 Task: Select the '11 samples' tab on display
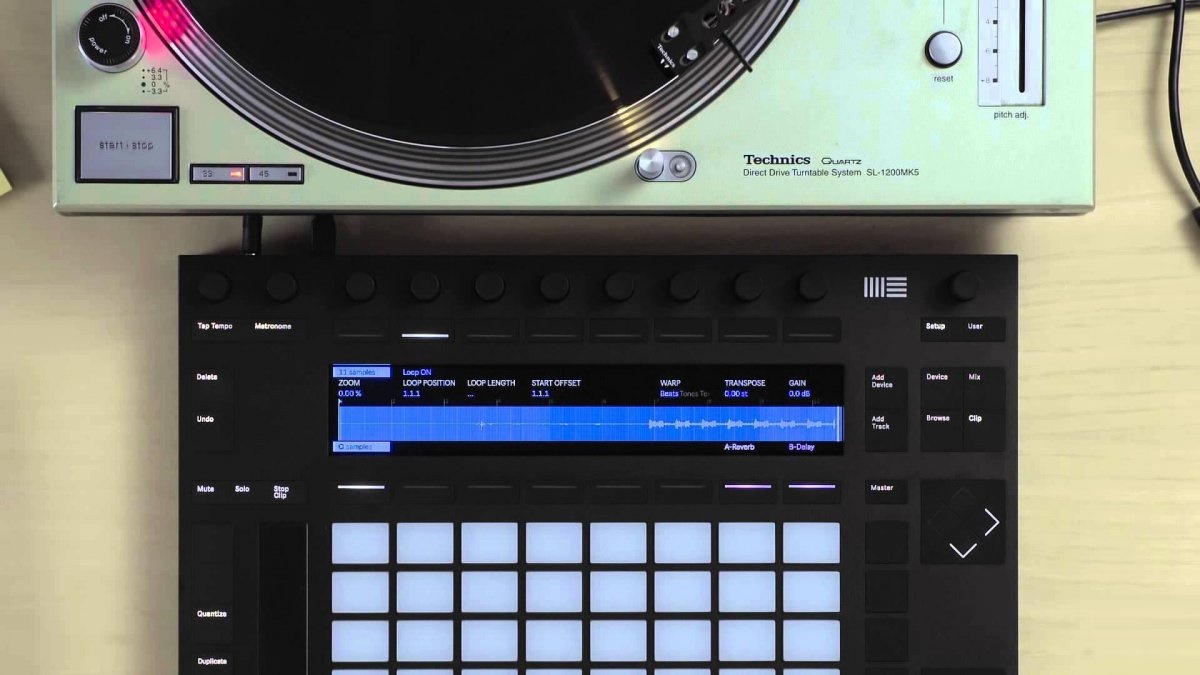(x=361, y=372)
